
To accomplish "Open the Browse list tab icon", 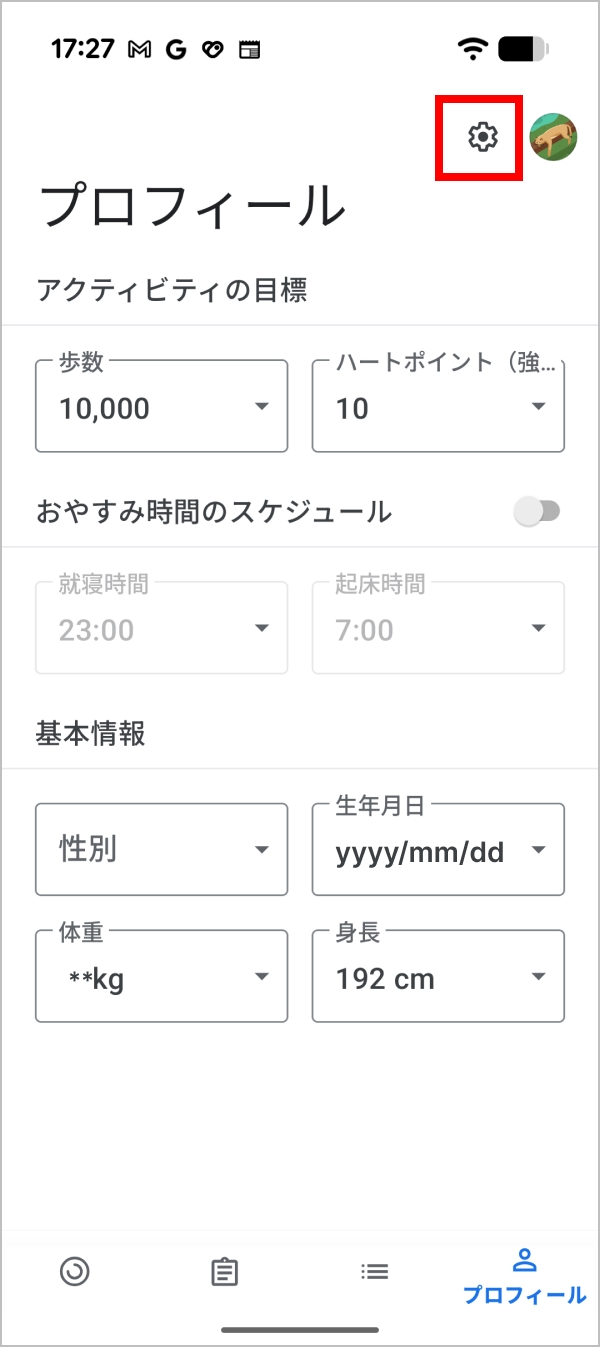I will click(x=374, y=1272).
